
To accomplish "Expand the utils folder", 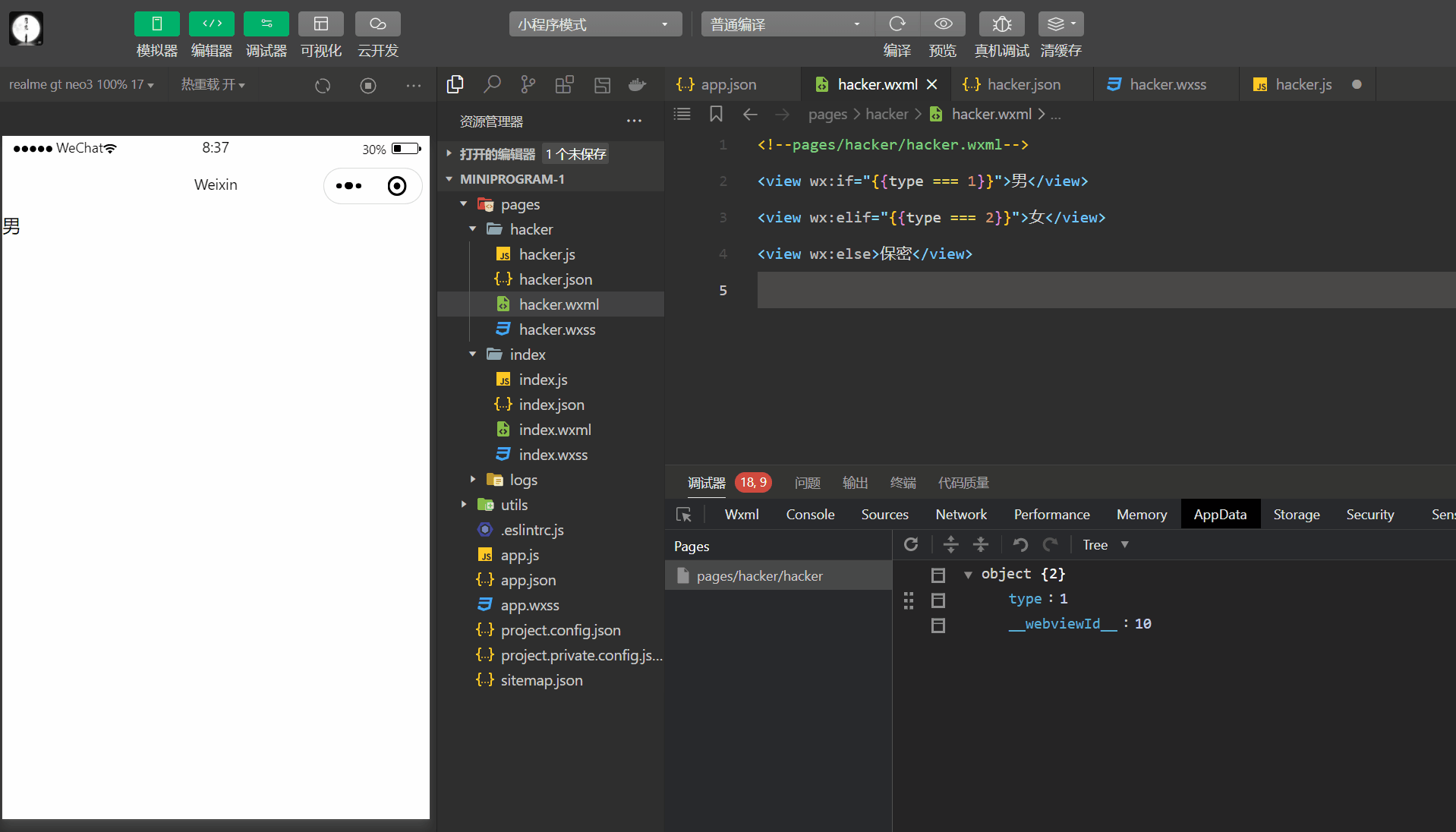I will pos(551,505).
